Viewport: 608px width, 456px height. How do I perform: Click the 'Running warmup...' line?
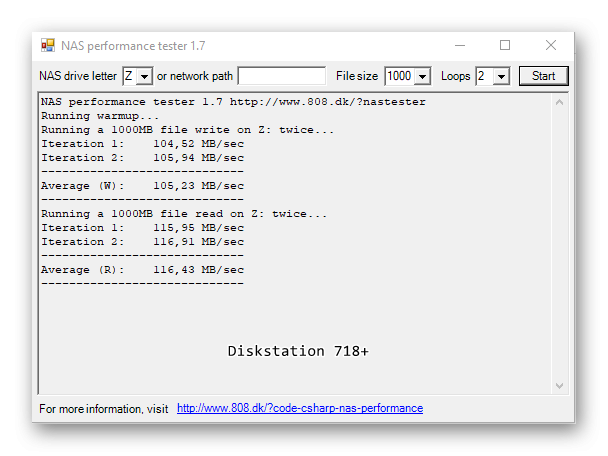[100, 116]
